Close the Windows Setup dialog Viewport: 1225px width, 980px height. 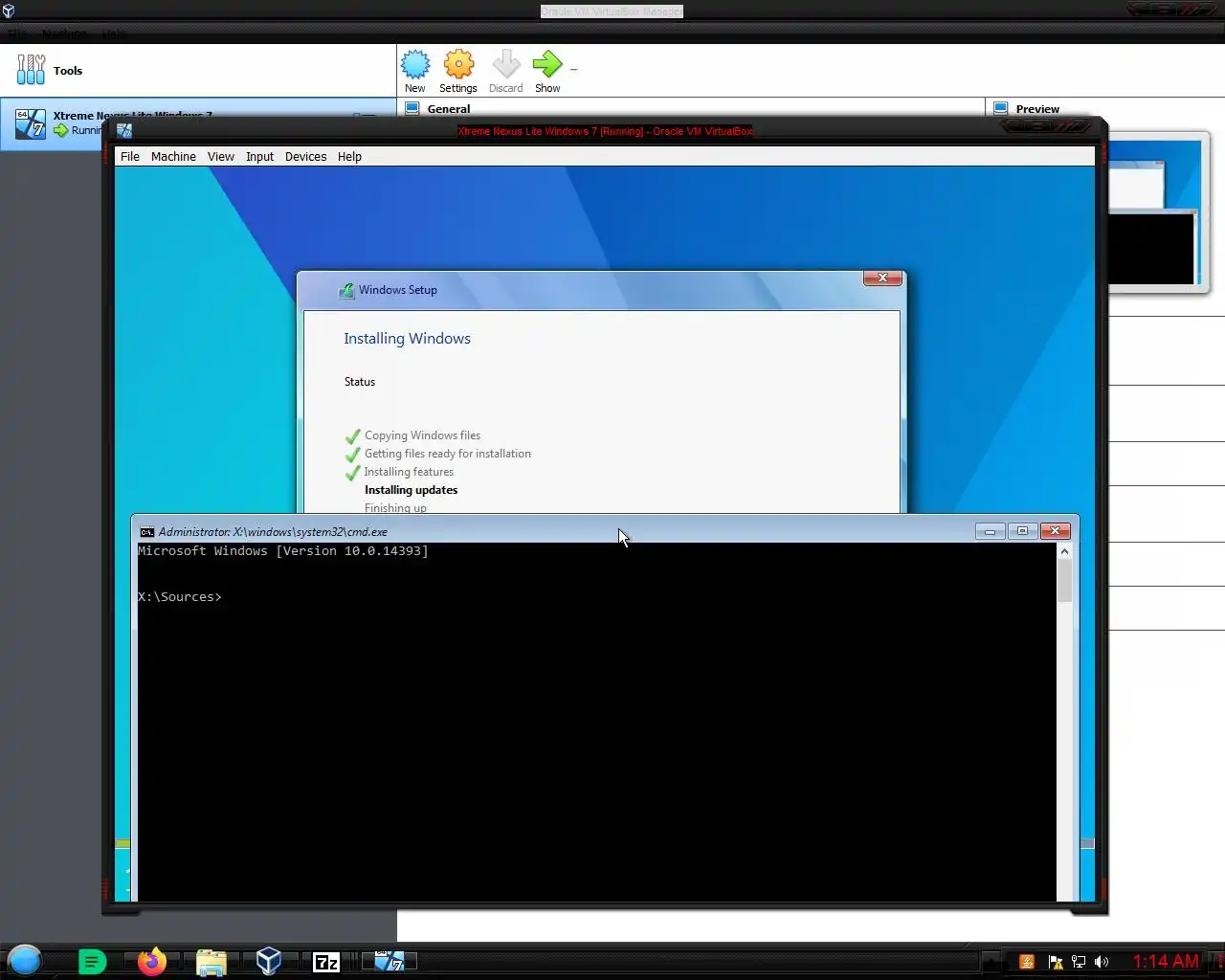point(882,278)
